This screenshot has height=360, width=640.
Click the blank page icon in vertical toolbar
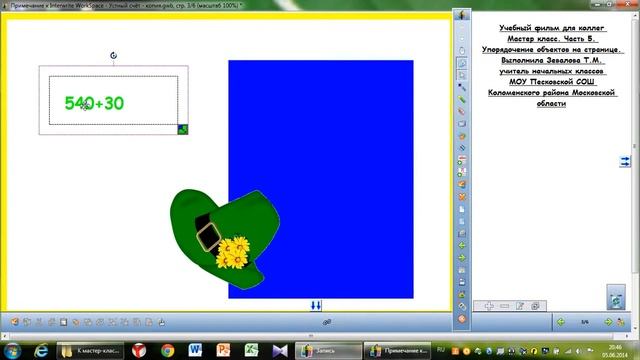462,209
